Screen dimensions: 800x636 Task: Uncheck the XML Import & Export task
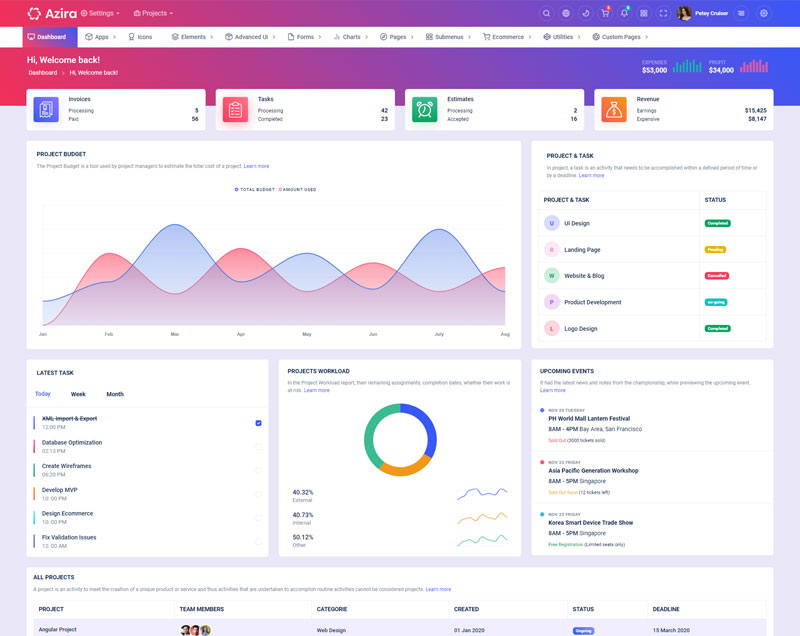258,423
